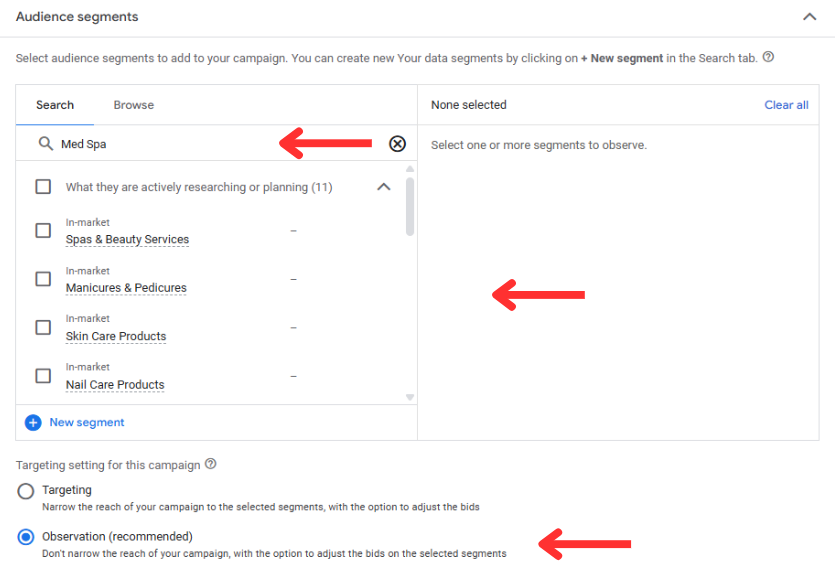Image resolution: width=835 pixels, height=580 pixels.
Task: Click the Clear all link
Action: point(786,105)
